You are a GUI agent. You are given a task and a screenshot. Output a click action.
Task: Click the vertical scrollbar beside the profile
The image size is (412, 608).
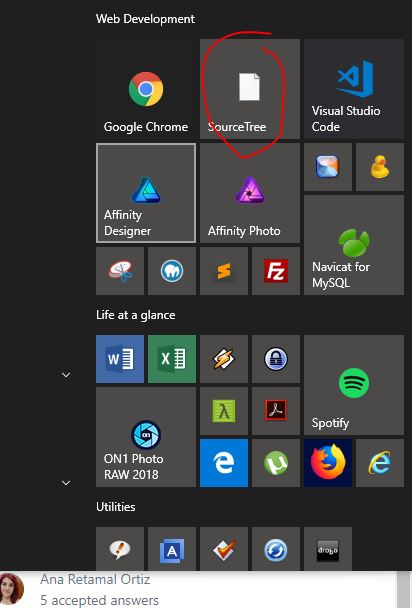click(403, 589)
